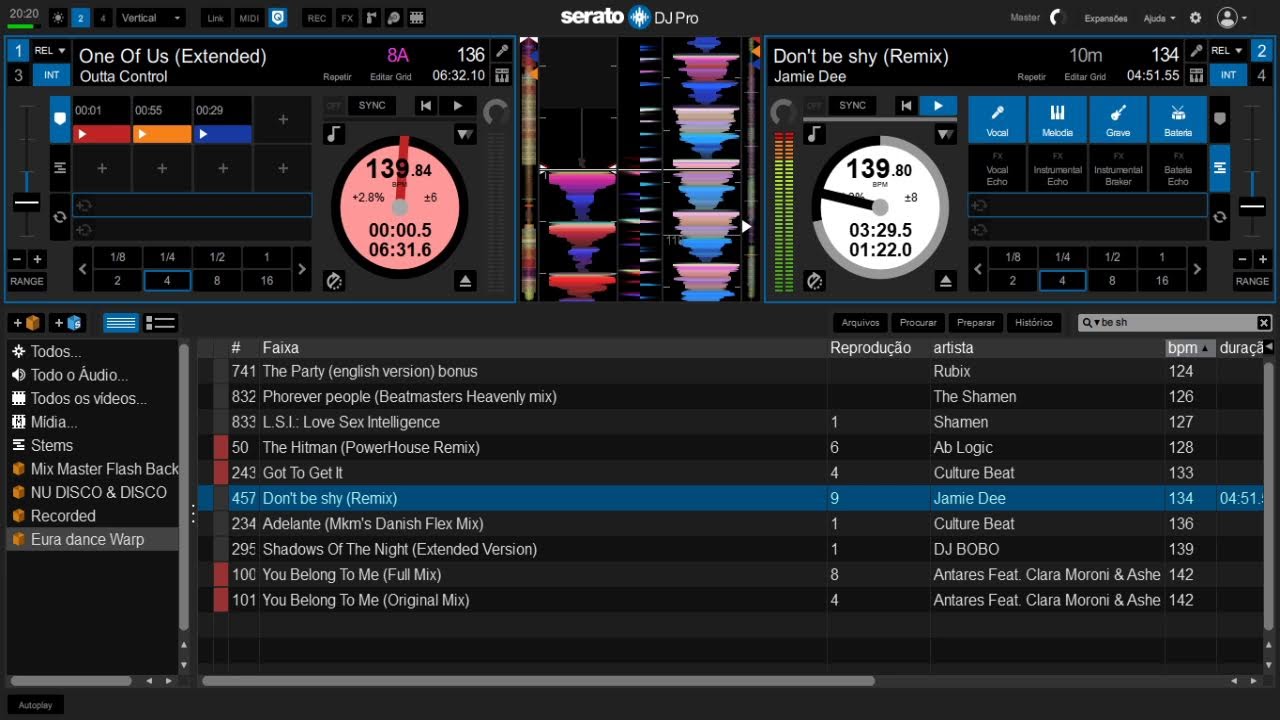
Task: Open the Procurar panel tab
Action: click(x=918, y=323)
